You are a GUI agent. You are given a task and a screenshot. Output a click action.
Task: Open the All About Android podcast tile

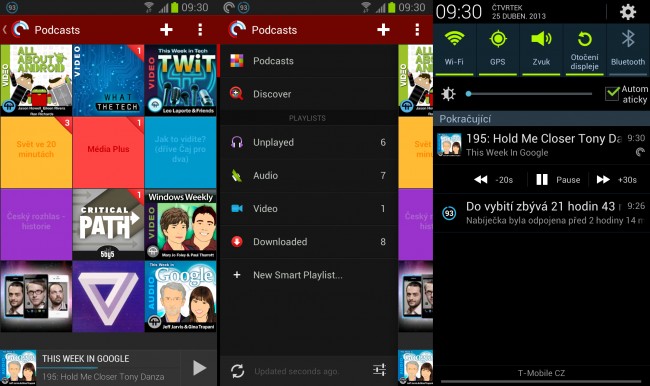tap(36, 80)
